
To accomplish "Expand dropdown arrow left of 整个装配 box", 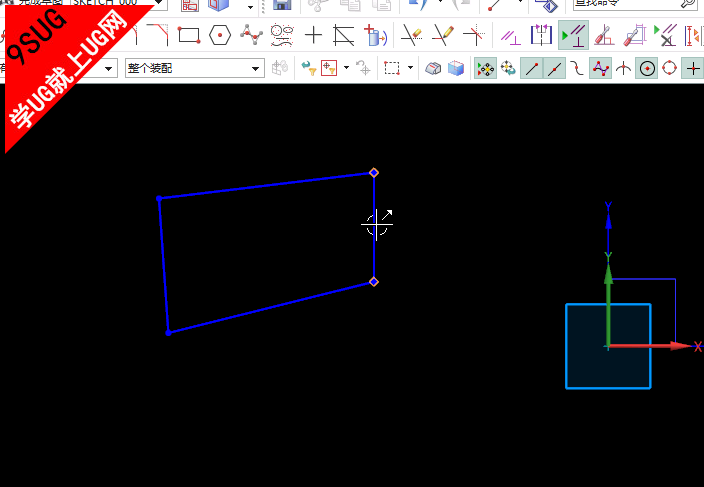I will click(108, 69).
